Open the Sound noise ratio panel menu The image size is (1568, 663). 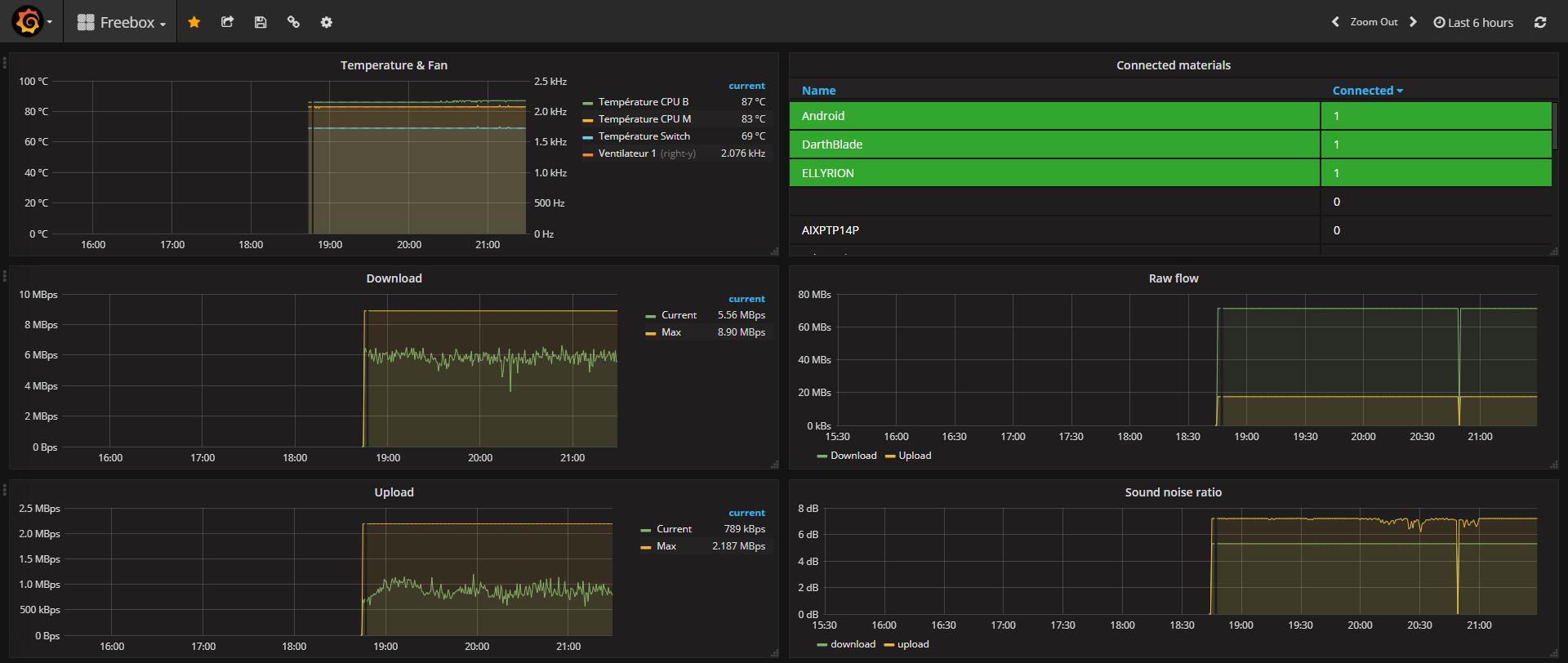click(x=1173, y=492)
